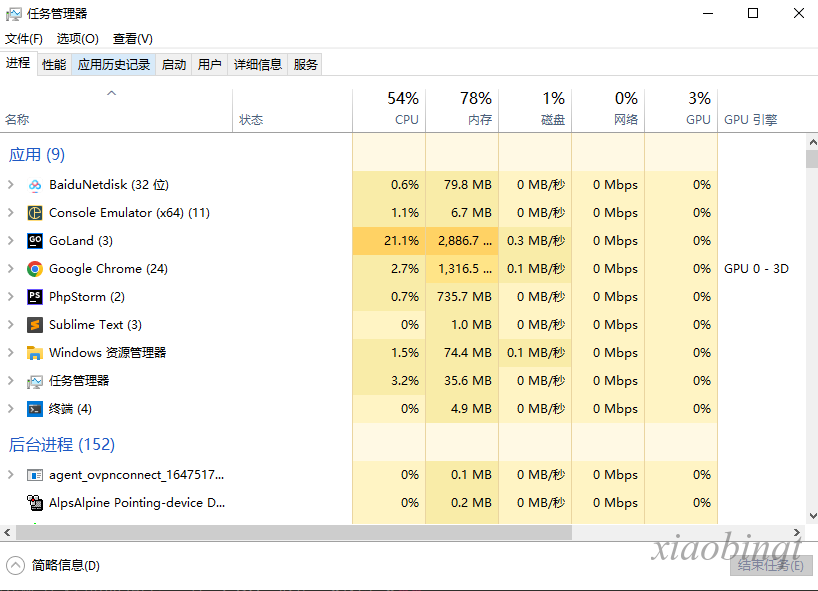The width and height of the screenshot is (818, 591).
Task: Click the Google Chrome icon
Action: coord(35,269)
